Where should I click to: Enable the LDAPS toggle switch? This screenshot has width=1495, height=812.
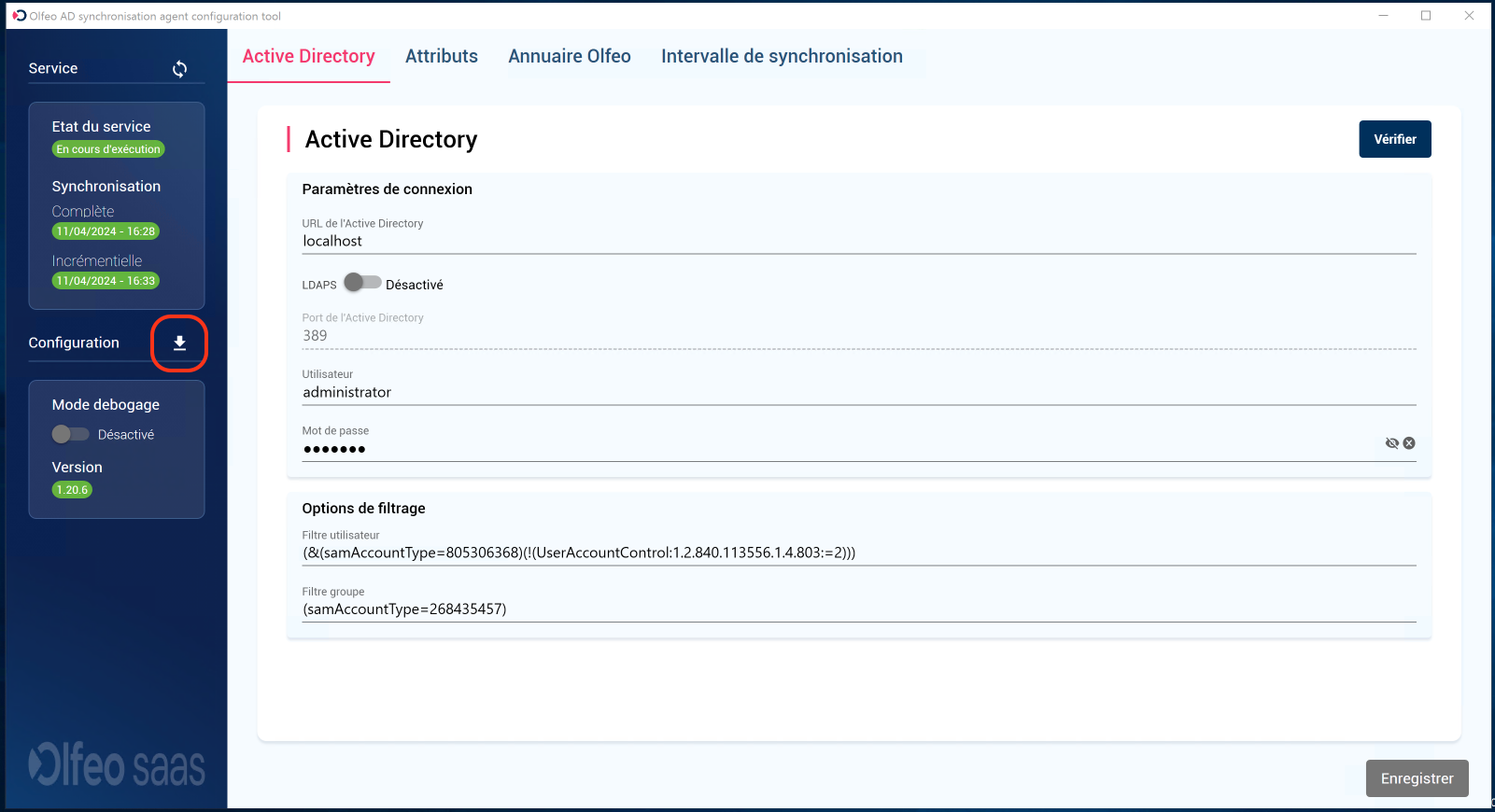coord(362,283)
